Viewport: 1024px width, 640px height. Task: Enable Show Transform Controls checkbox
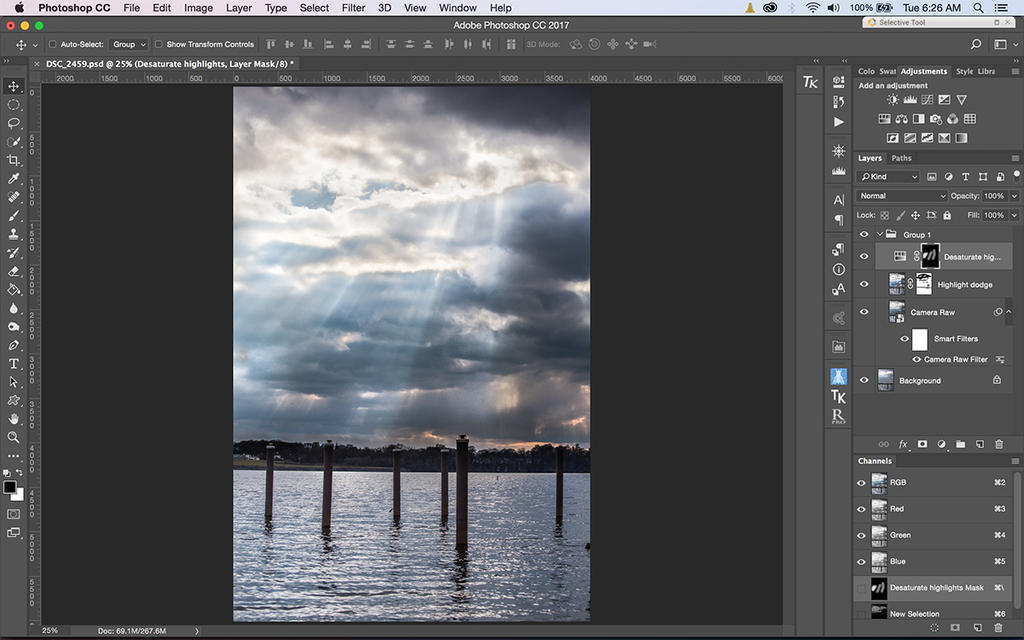click(158, 45)
